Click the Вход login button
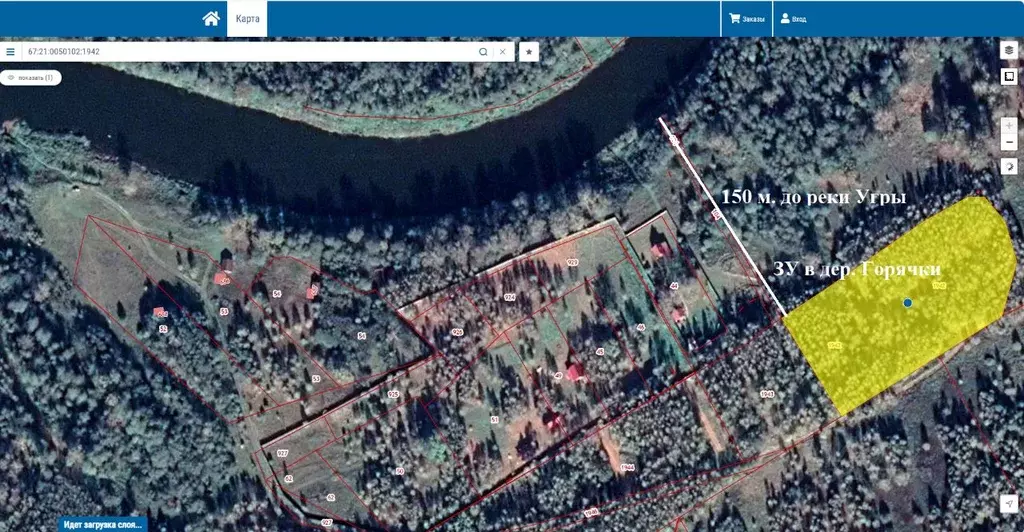The height and width of the screenshot is (532, 1024). [793, 18]
